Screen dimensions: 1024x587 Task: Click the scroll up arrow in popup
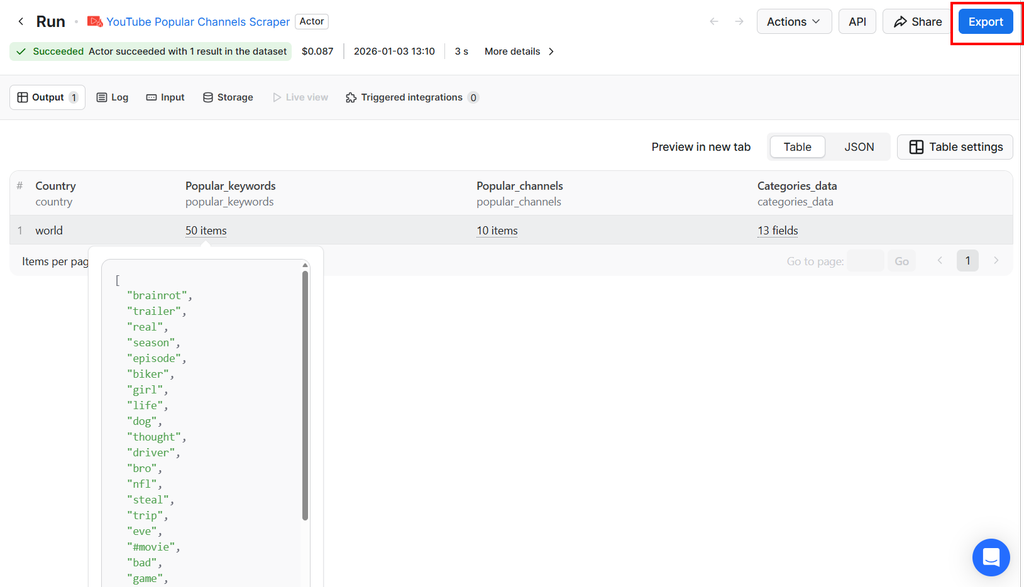coord(305,265)
